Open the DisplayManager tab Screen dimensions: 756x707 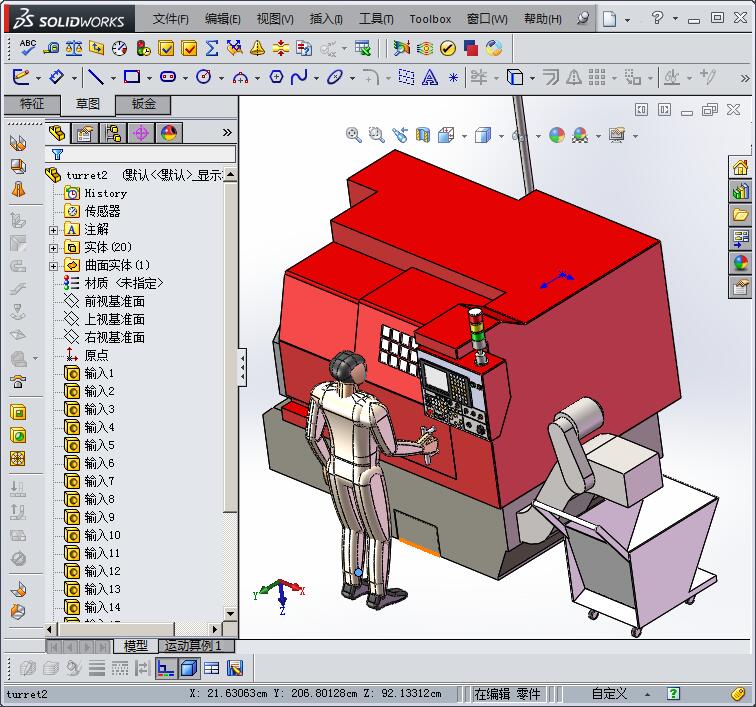click(x=169, y=133)
